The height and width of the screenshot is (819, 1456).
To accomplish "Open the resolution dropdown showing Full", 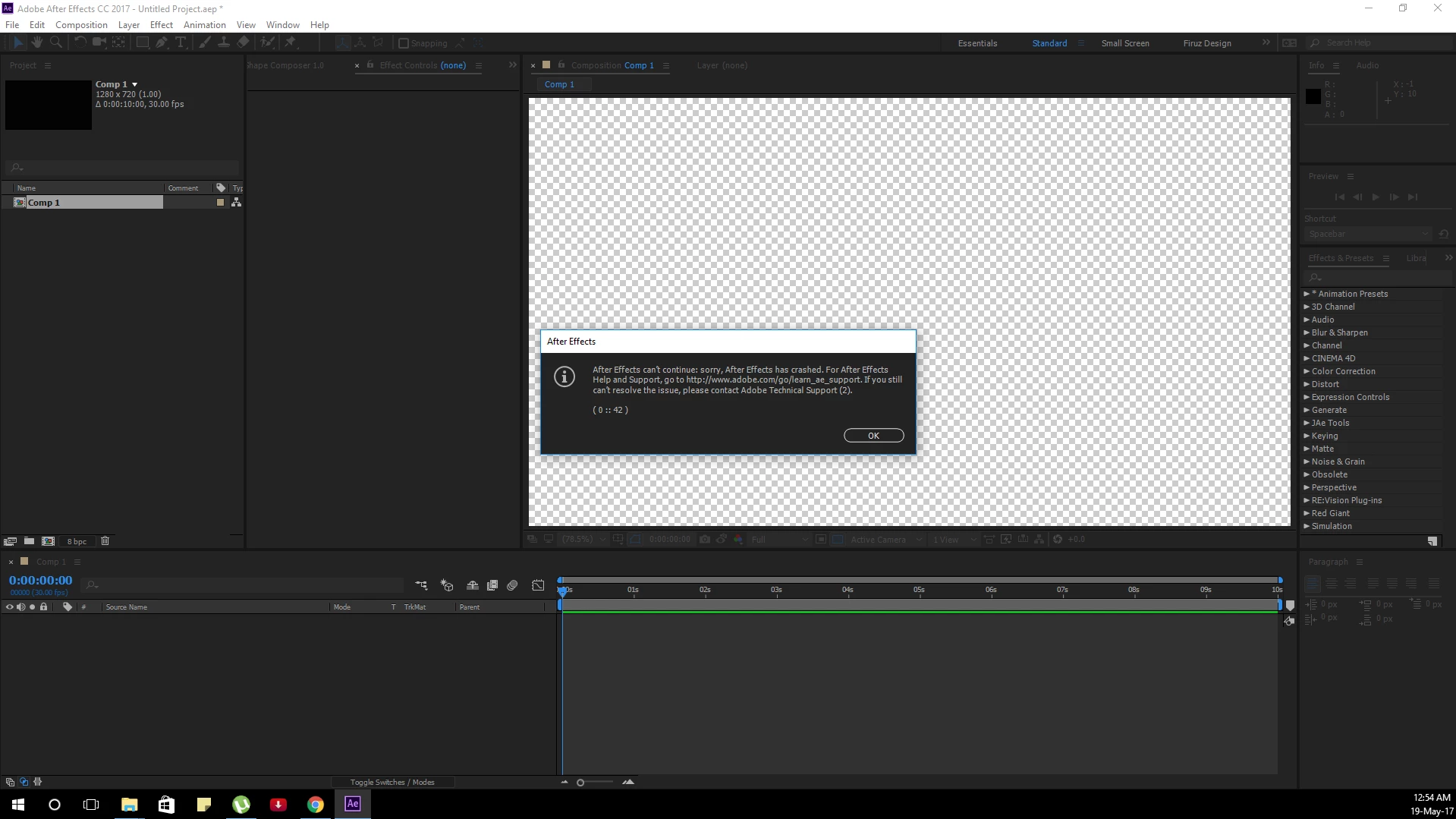I will pos(780,540).
